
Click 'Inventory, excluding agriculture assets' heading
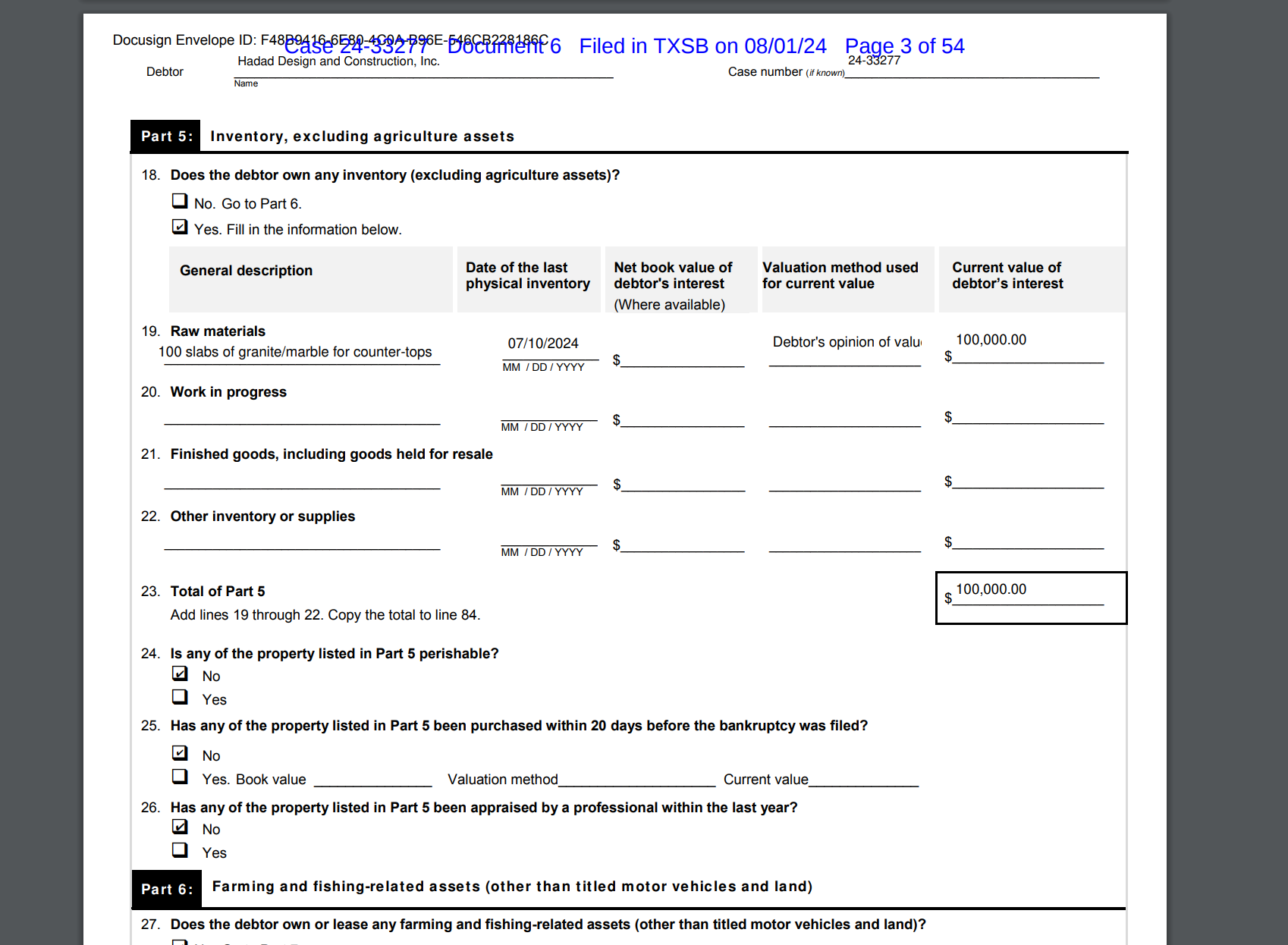coord(362,137)
